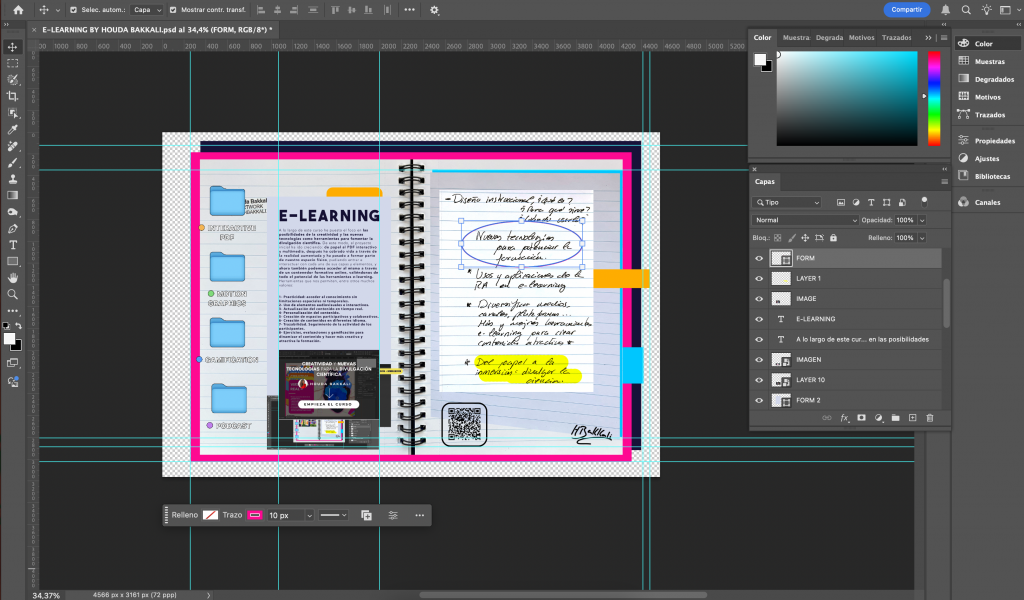This screenshot has width=1024, height=600.
Task: Activate the Zoom magnifier tool
Action: tap(13, 294)
